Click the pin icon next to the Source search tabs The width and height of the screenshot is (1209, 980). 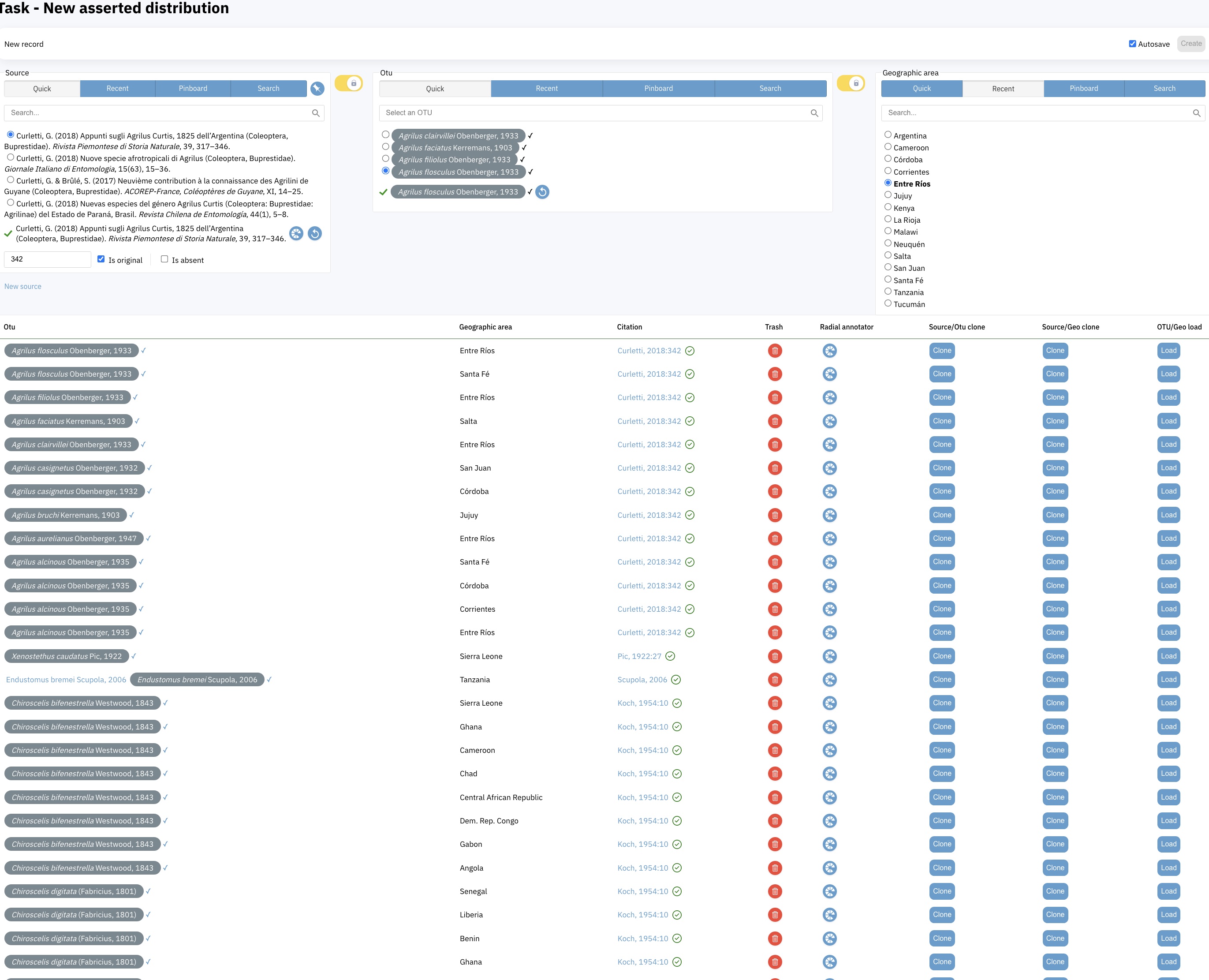pyautogui.click(x=317, y=89)
